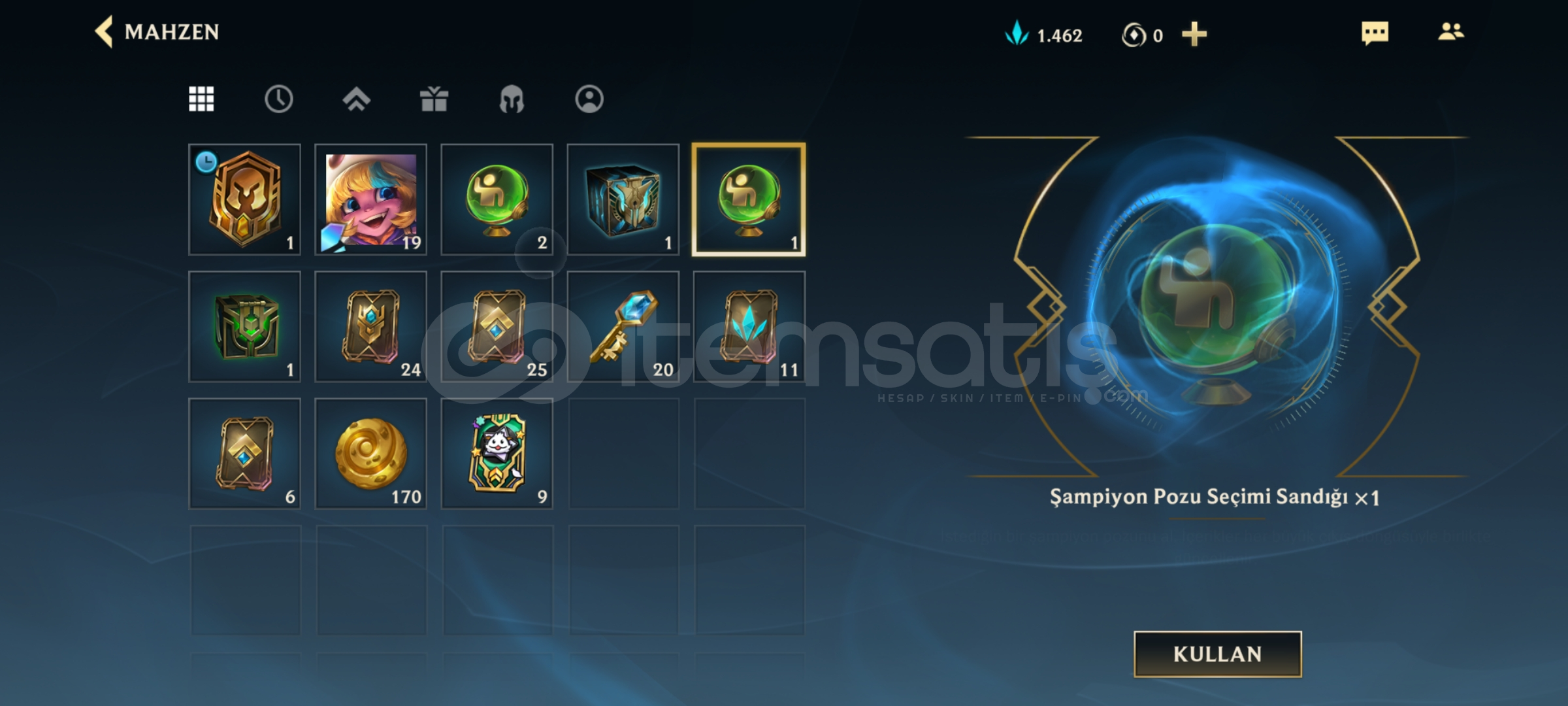Screen dimensions: 1568x706
Task: Select the green pose orb with quantity 2
Action: pos(497,199)
